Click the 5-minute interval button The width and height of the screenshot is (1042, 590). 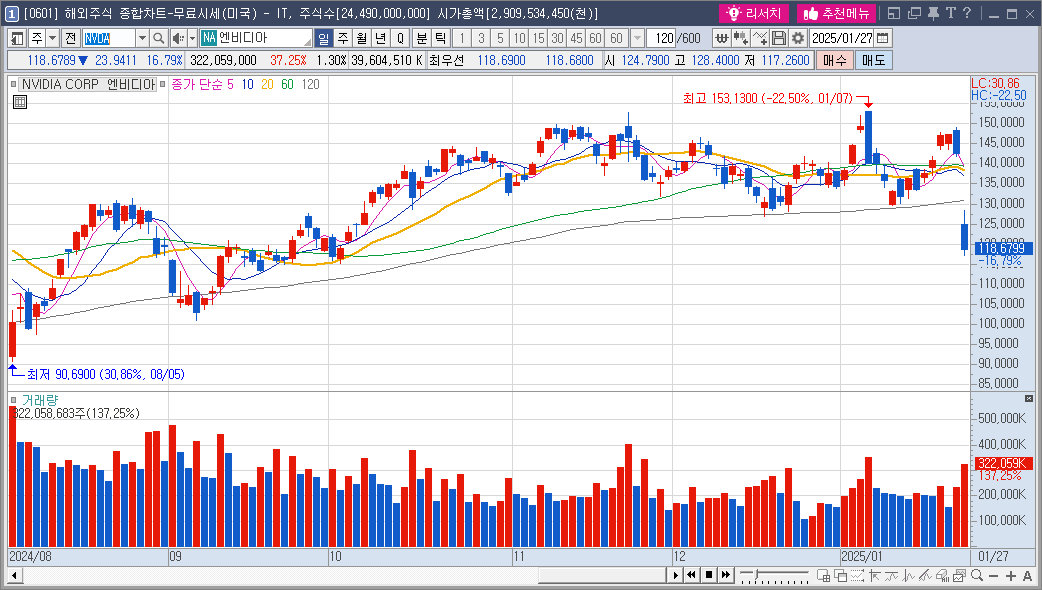tap(500, 38)
